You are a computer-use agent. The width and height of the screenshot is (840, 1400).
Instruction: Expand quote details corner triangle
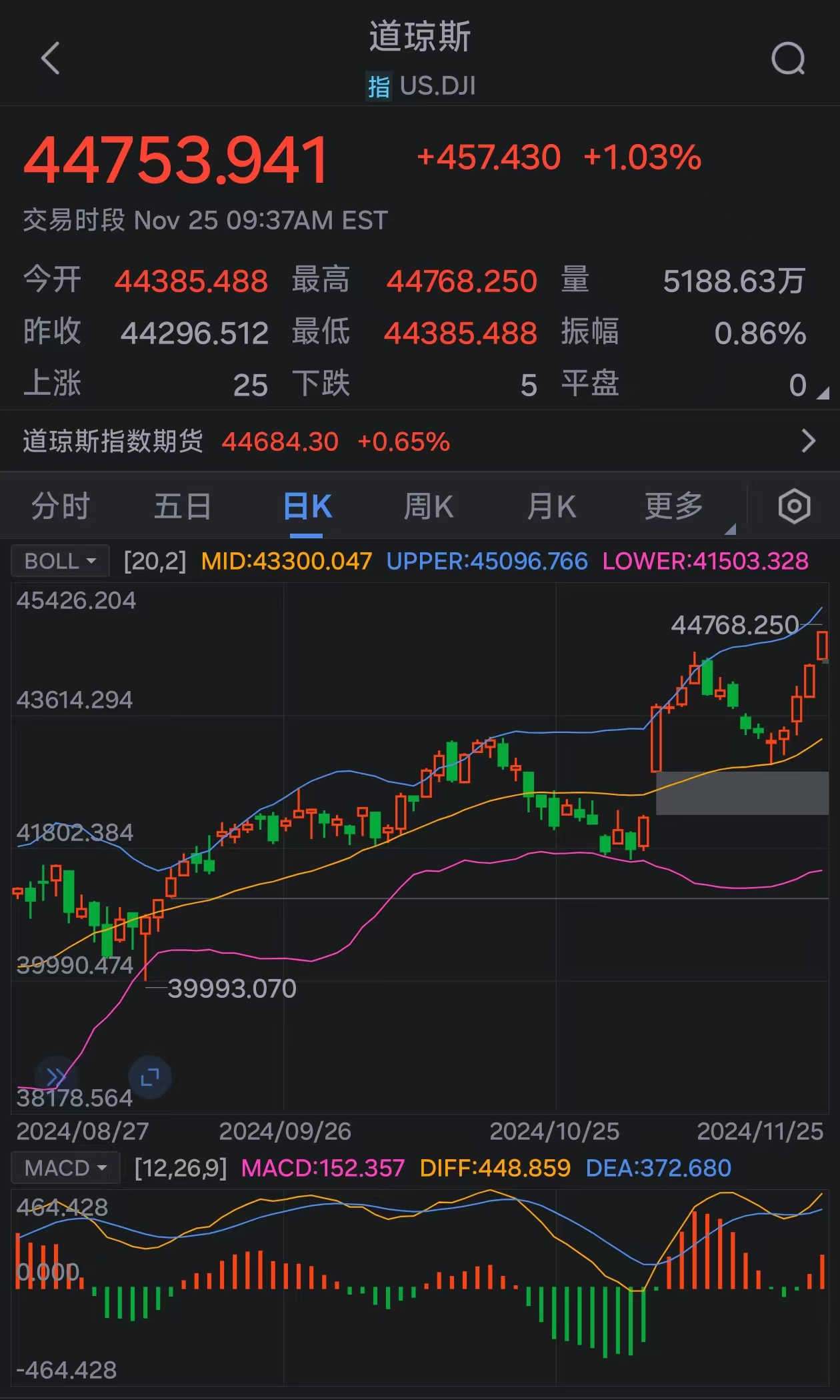click(x=823, y=394)
